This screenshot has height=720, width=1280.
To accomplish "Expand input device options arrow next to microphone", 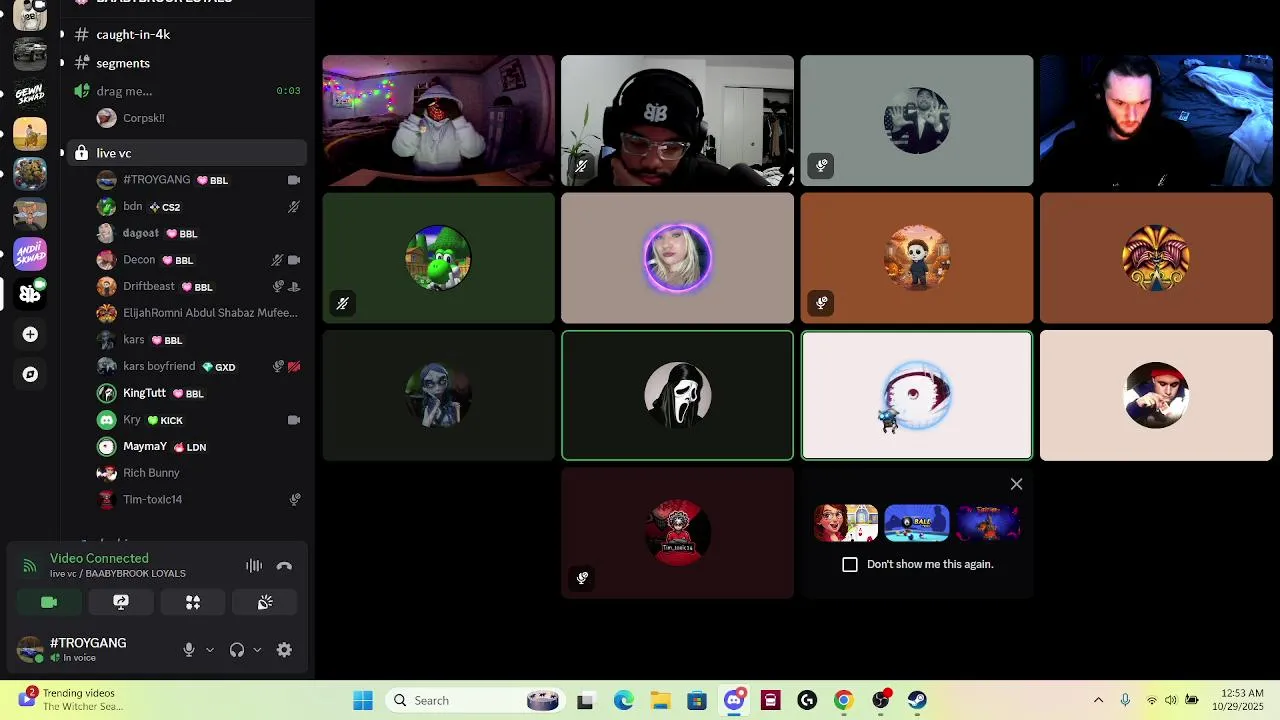I will (210, 650).
